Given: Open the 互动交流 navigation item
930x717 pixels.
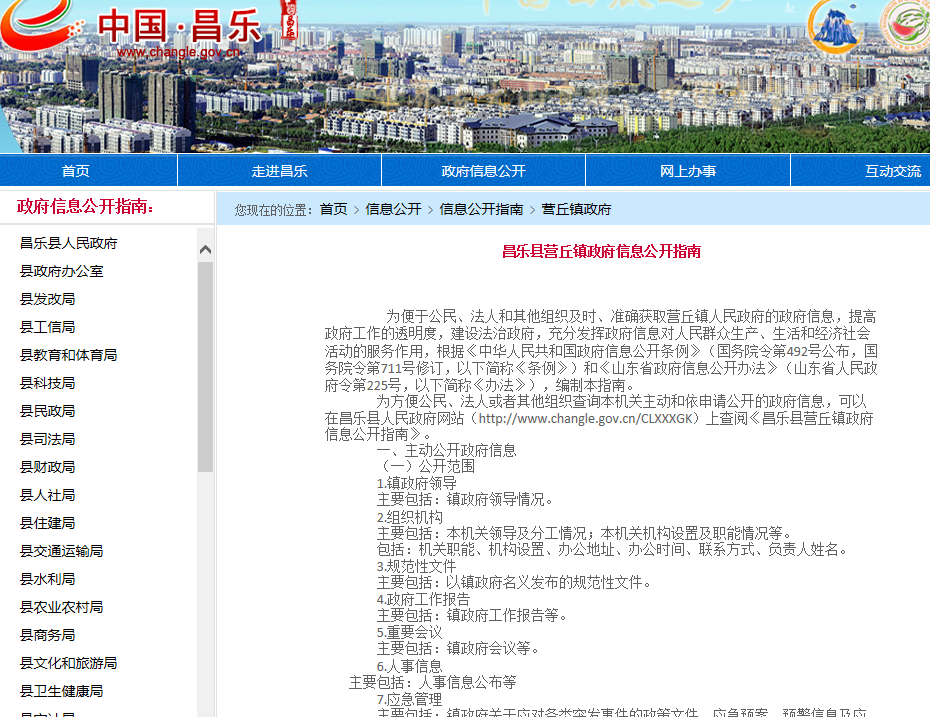Looking at the screenshot, I should click(892, 171).
